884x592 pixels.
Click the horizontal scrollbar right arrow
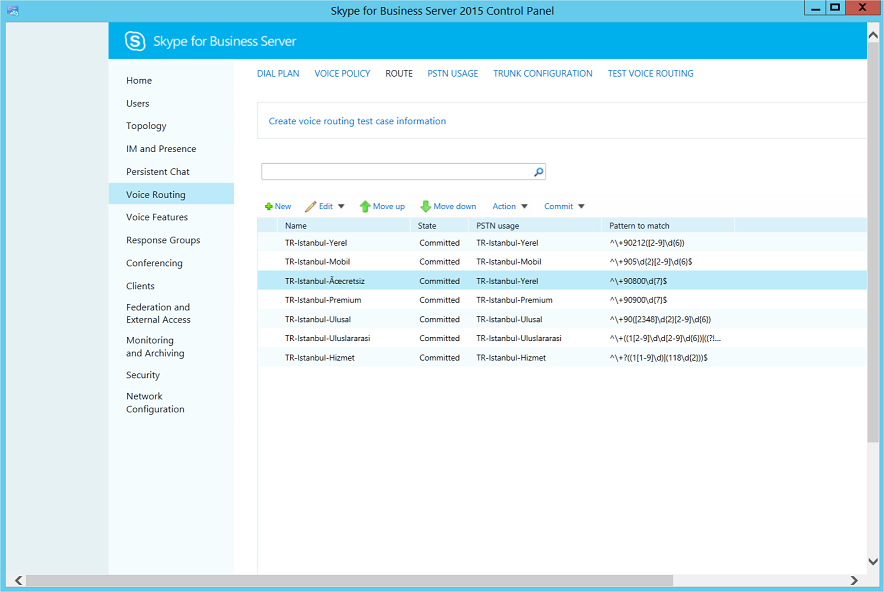(x=854, y=580)
